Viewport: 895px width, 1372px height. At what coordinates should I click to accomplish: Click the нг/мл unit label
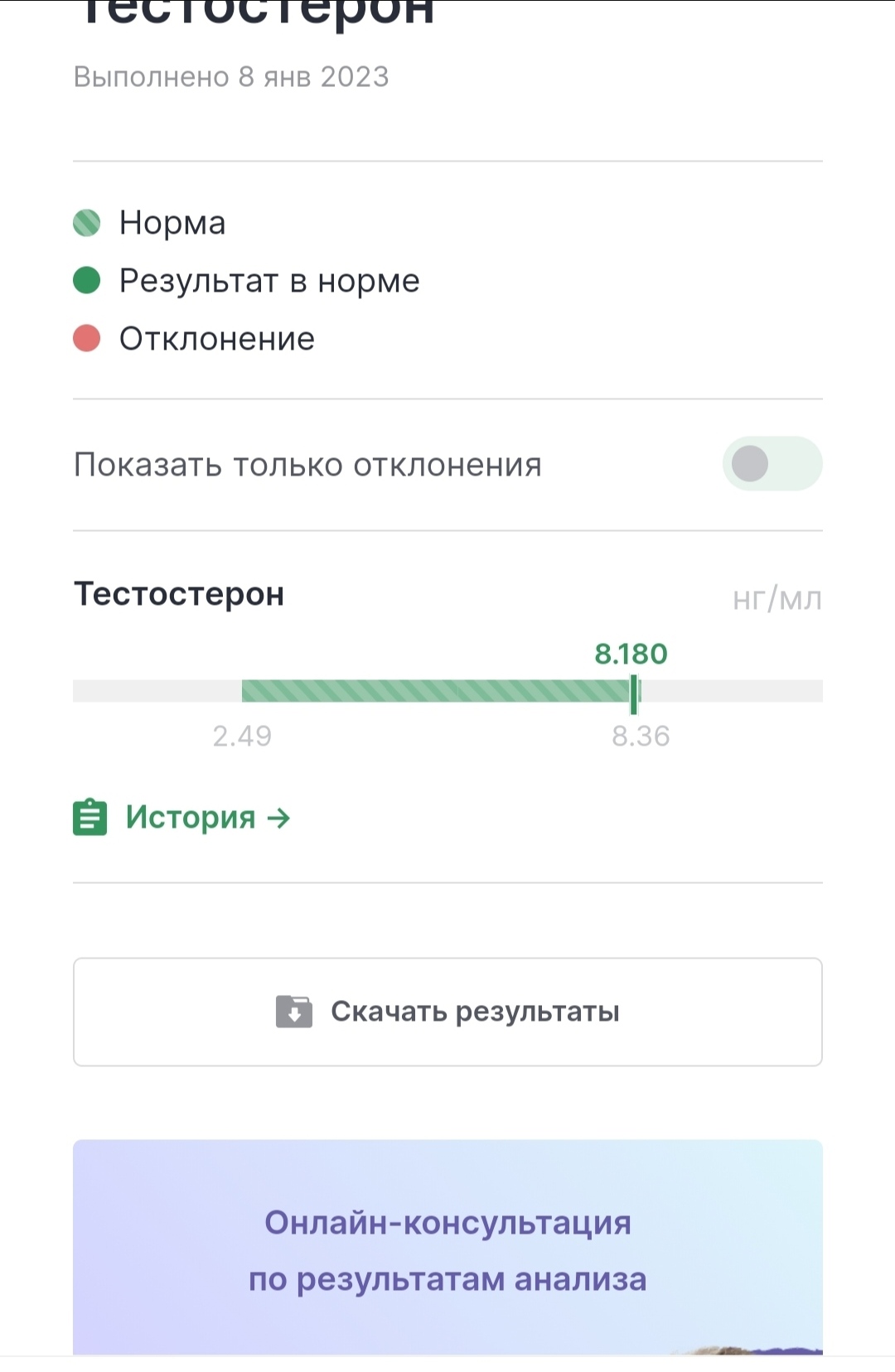coord(776,598)
